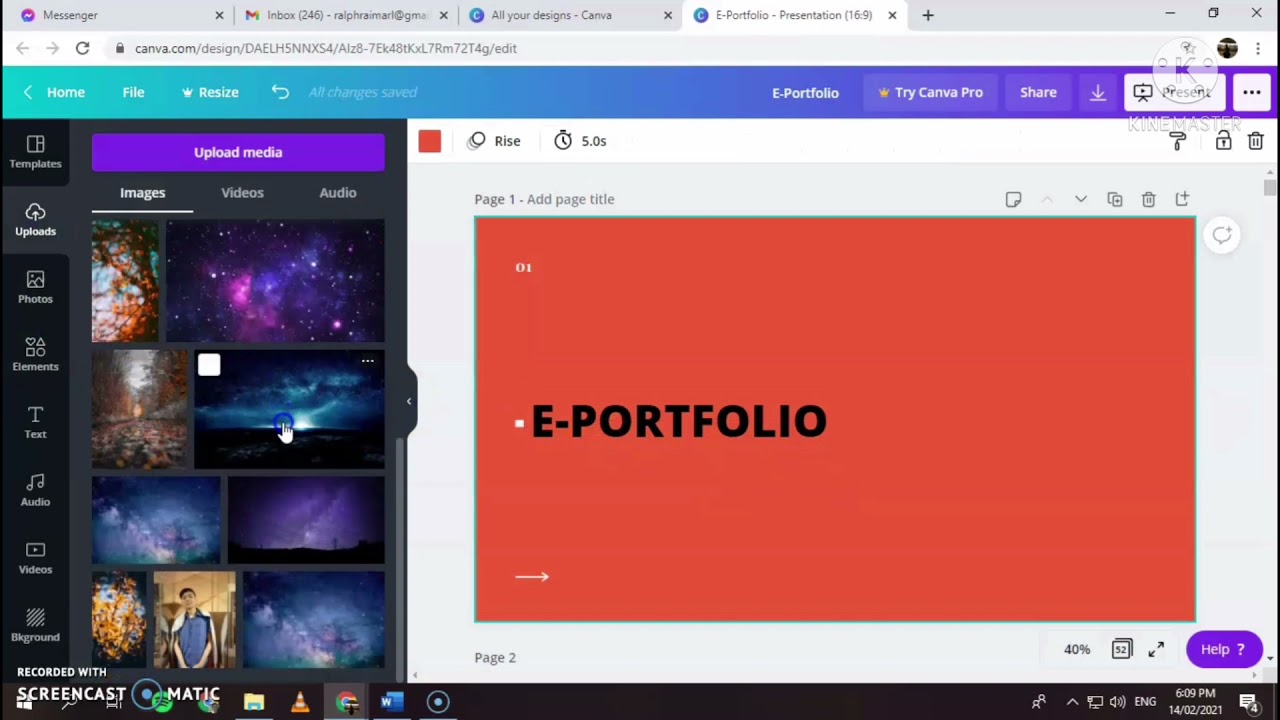The width and height of the screenshot is (1280, 720).
Task: Collapse the side panel with the arrow handle
Action: (x=408, y=401)
